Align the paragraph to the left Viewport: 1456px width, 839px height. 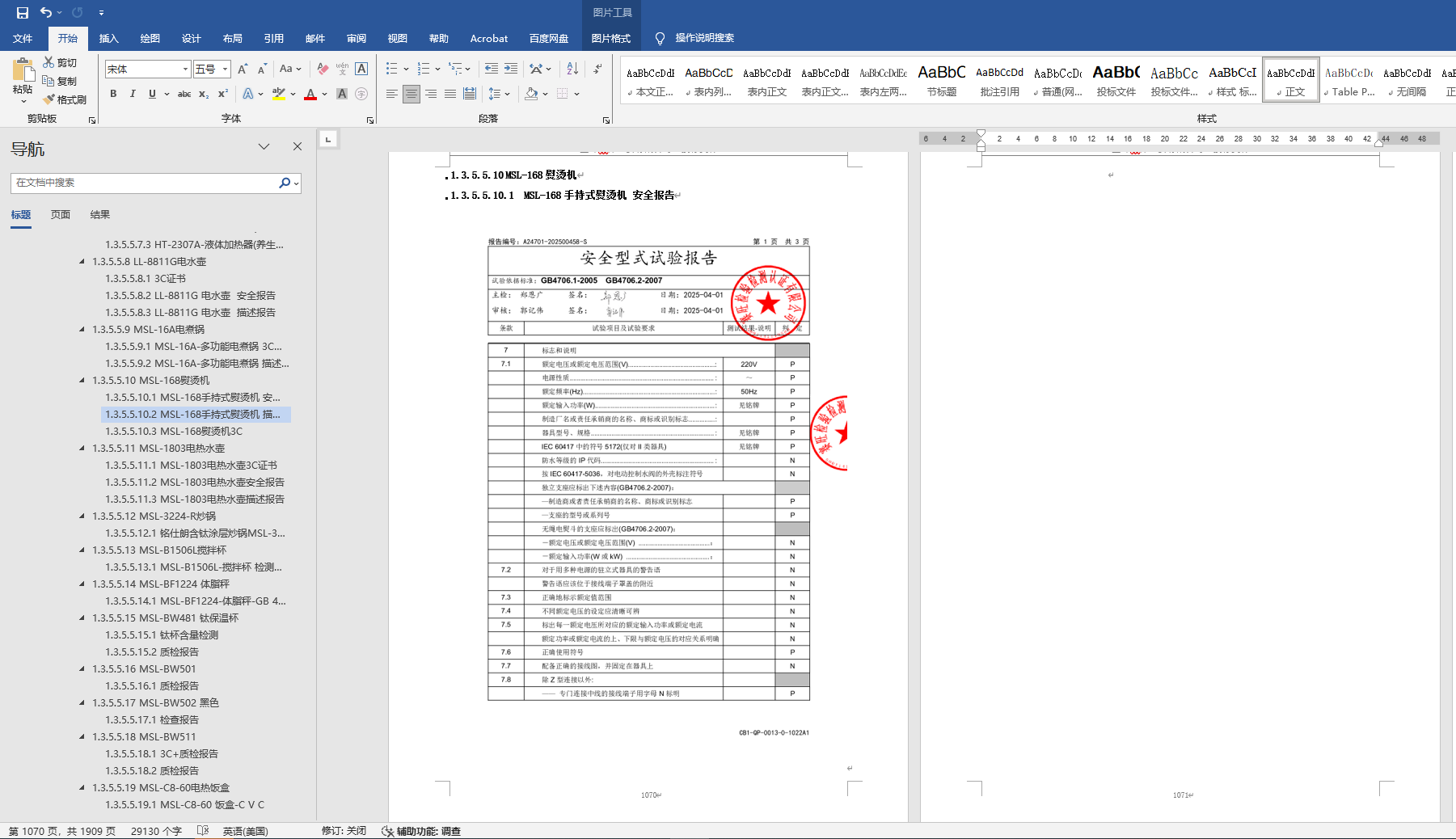click(x=392, y=94)
